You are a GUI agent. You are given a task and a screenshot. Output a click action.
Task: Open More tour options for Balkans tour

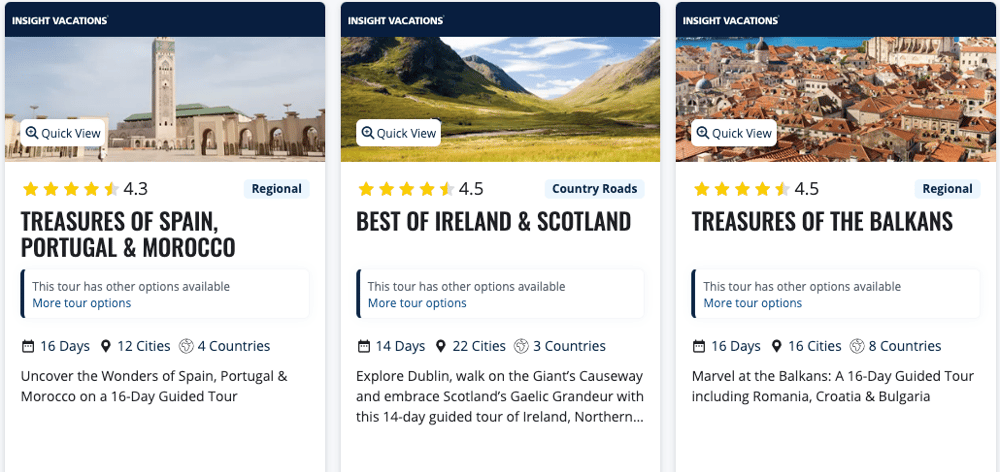[753, 303]
